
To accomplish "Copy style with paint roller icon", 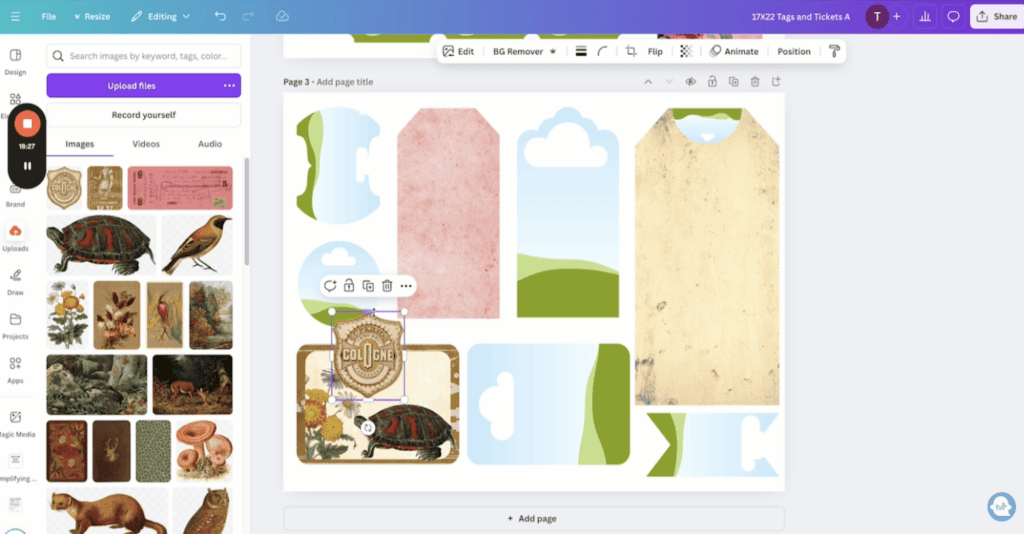I will pos(834,51).
